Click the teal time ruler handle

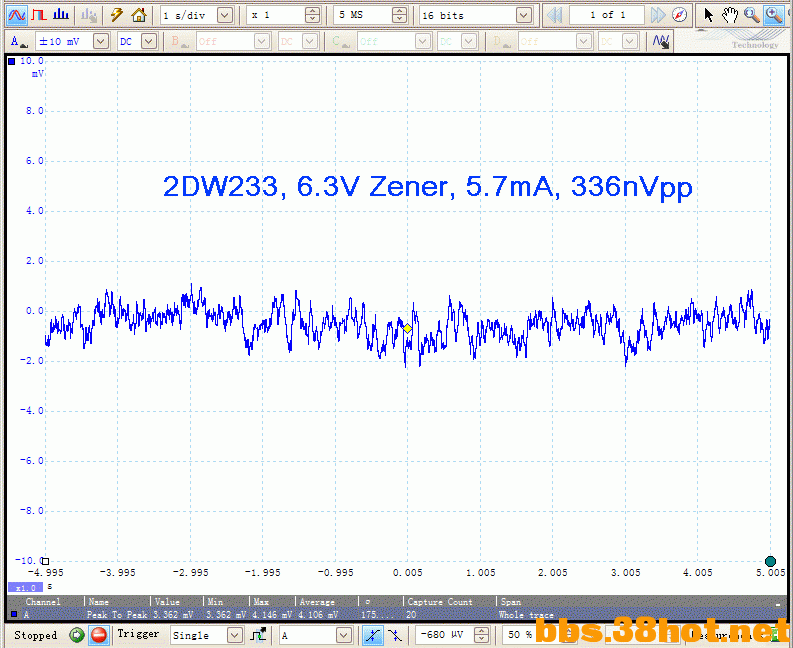tap(770, 561)
